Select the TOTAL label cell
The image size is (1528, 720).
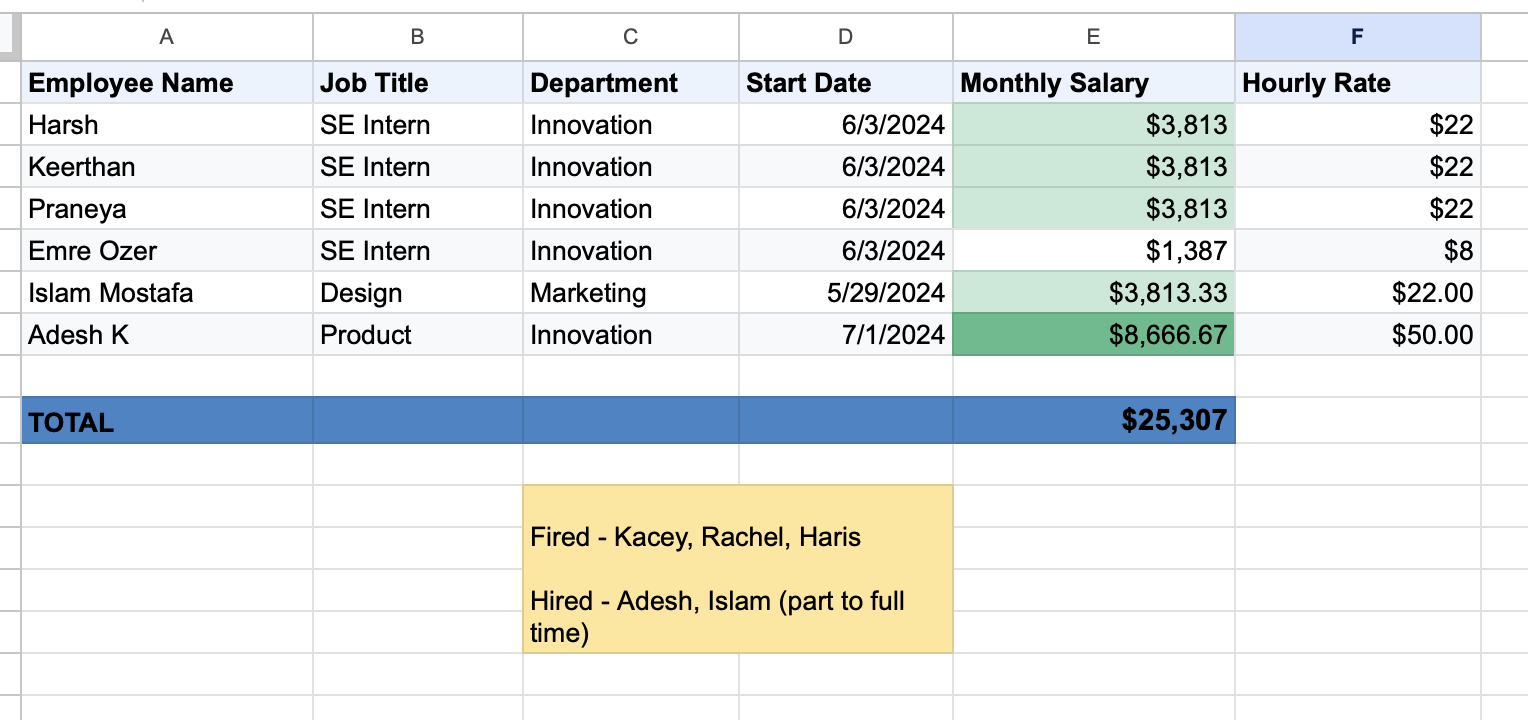[x=167, y=421]
